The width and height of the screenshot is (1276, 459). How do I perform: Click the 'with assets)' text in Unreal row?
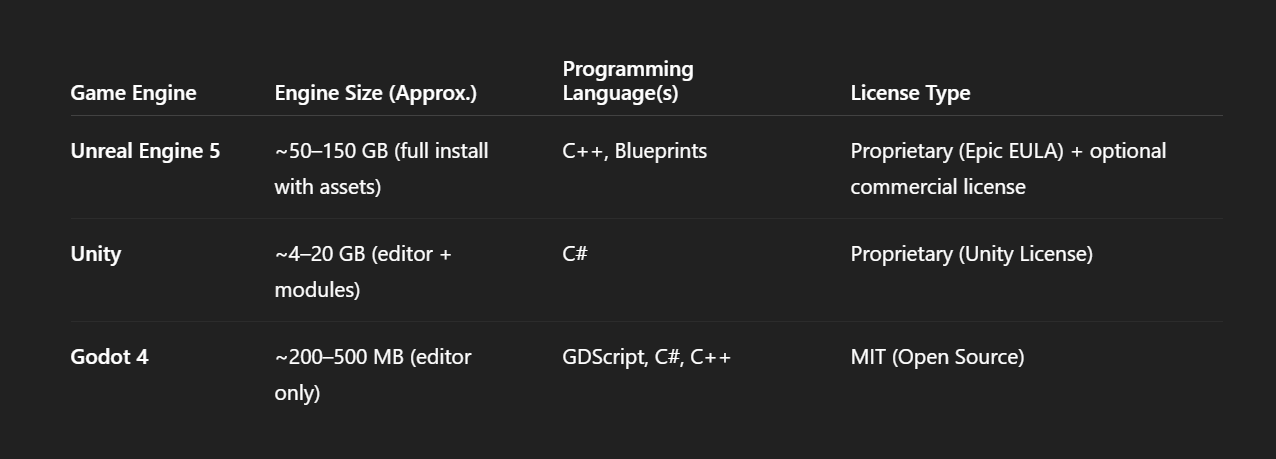(328, 187)
